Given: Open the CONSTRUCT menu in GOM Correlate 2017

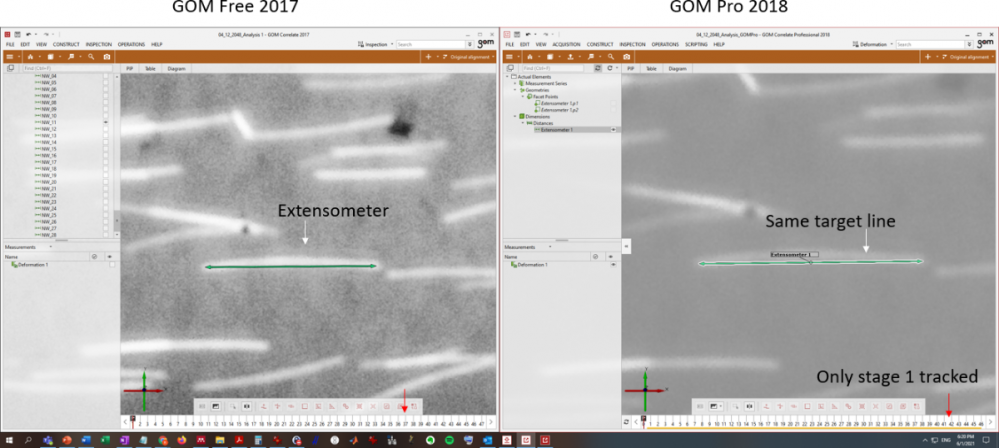Looking at the screenshot, I should [66, 45].
